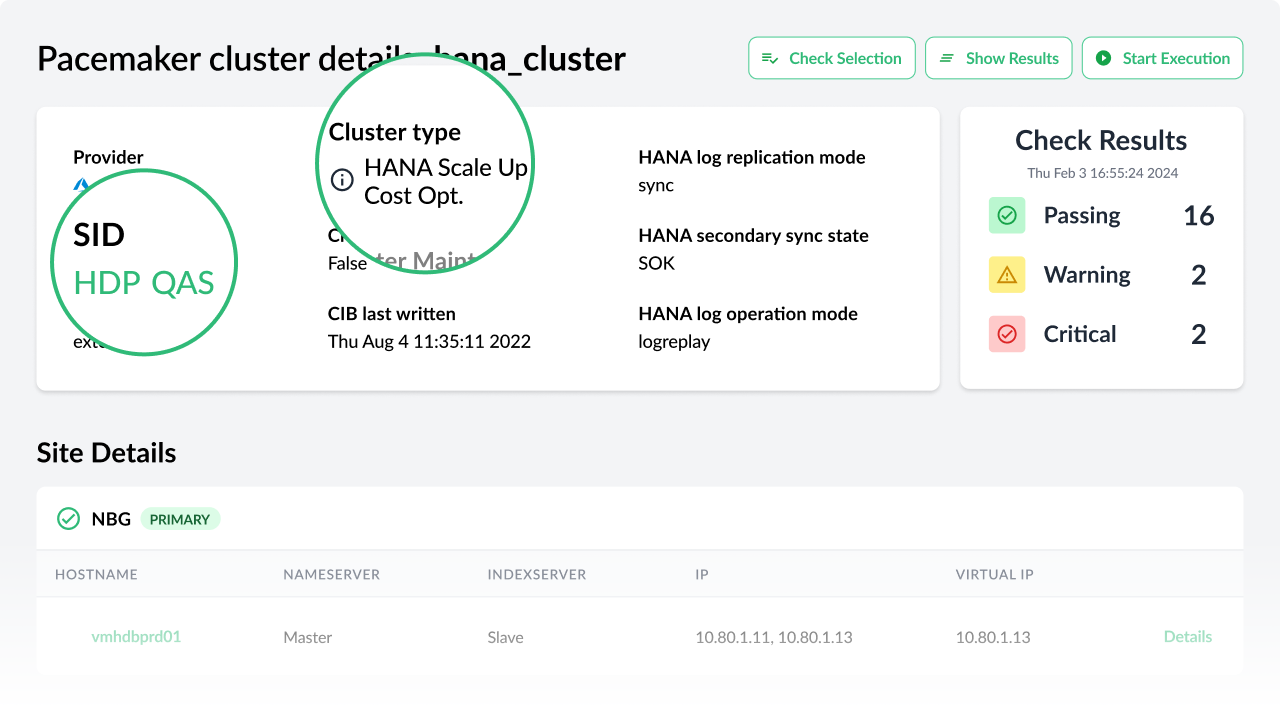Click the Check Results timestamp
Image resolution: width=1280 pixels, height=712 pixels.
click(x=1102, y=173)
